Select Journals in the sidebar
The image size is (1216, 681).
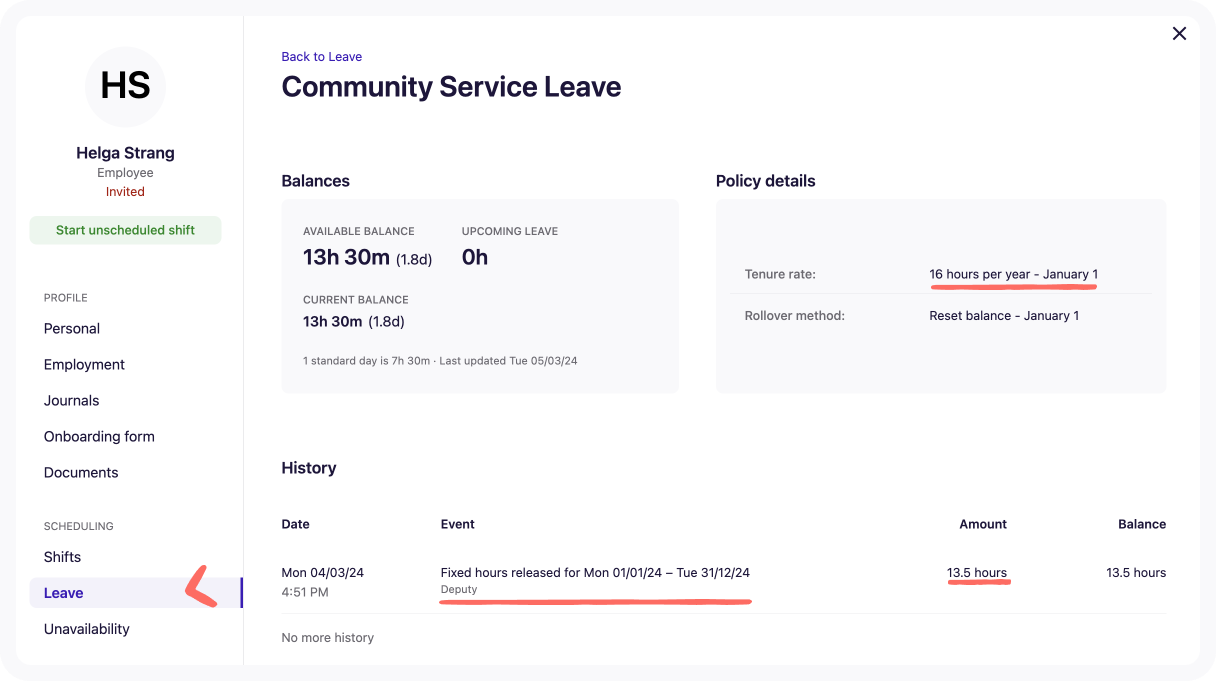71,401
